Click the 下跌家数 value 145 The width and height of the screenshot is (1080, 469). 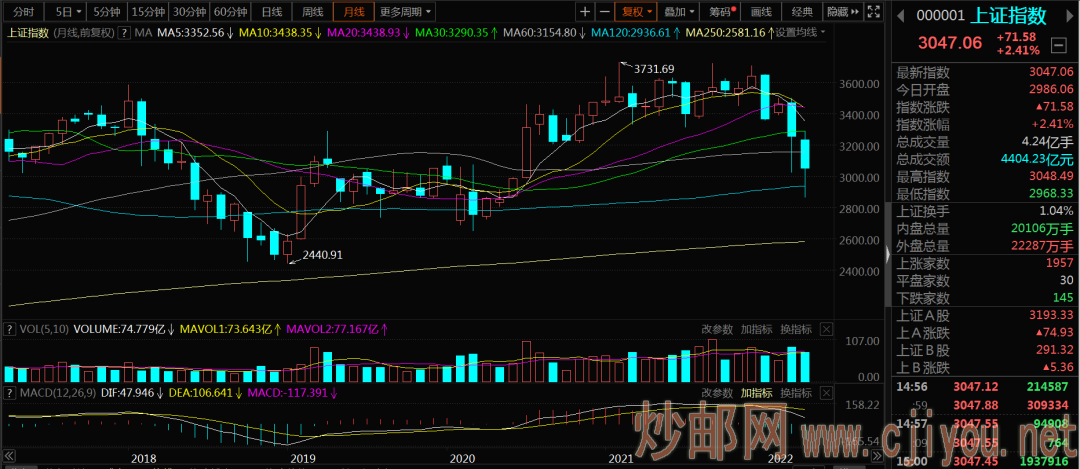pos(1063,298)
